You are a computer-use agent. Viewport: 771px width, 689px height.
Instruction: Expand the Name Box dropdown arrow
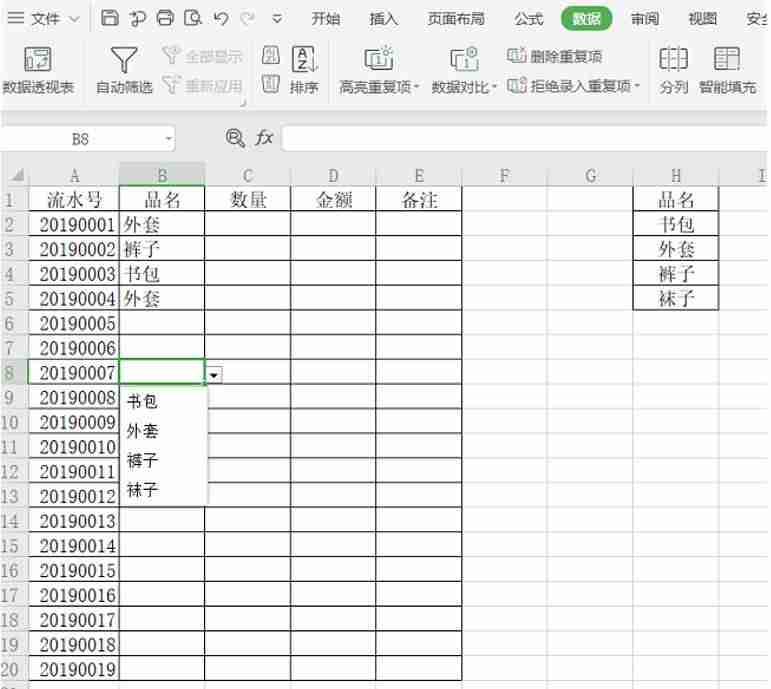tap(168, 139)
